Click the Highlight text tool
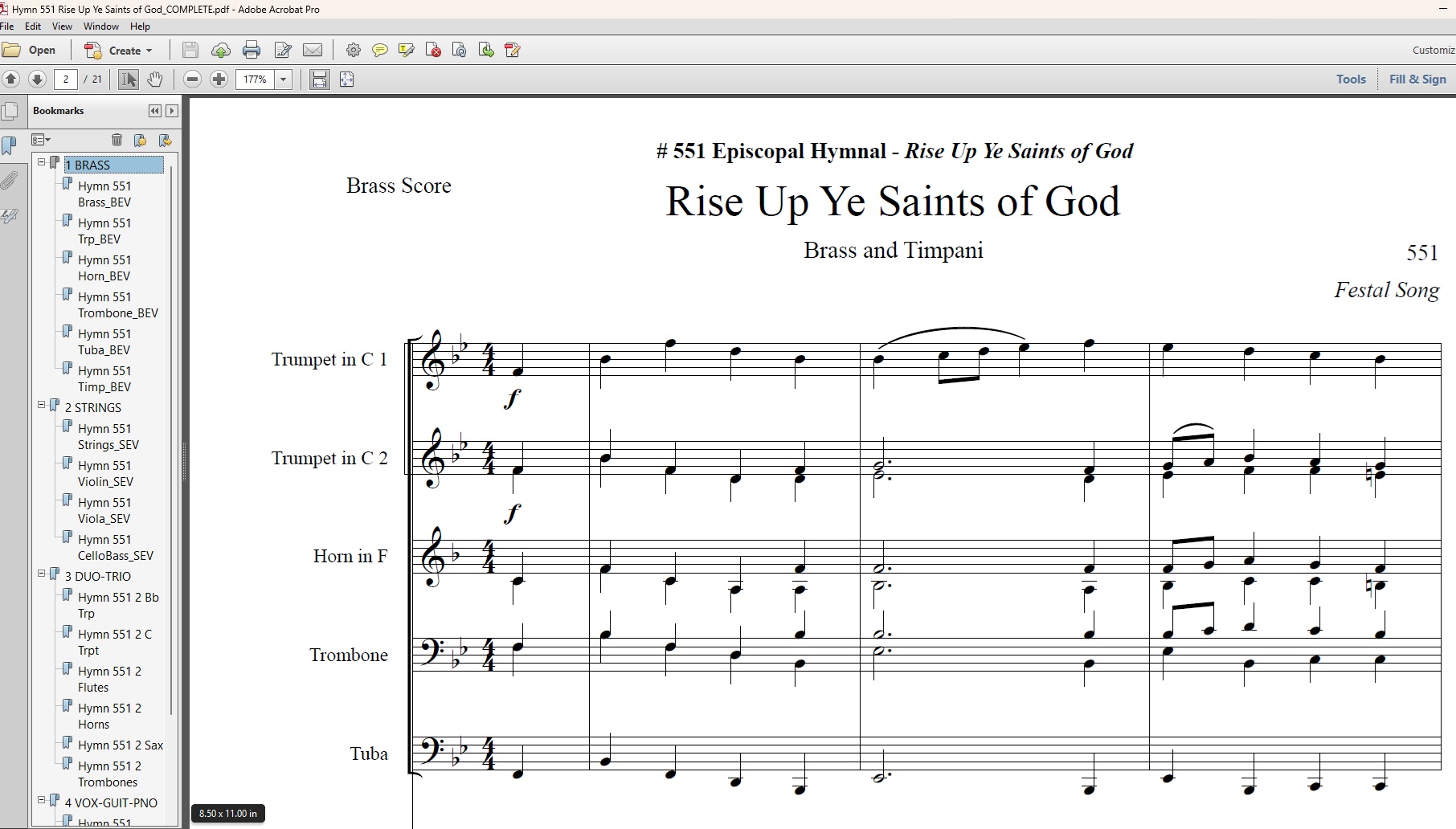This screenshot has height=829, width=1456. 407,51
